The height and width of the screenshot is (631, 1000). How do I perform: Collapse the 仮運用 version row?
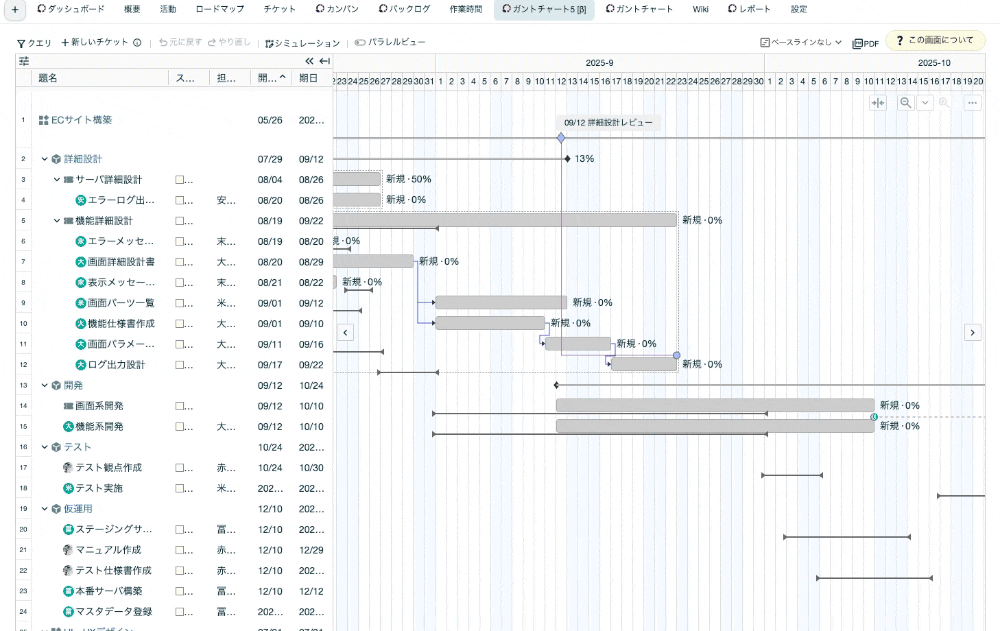[45, 509]
